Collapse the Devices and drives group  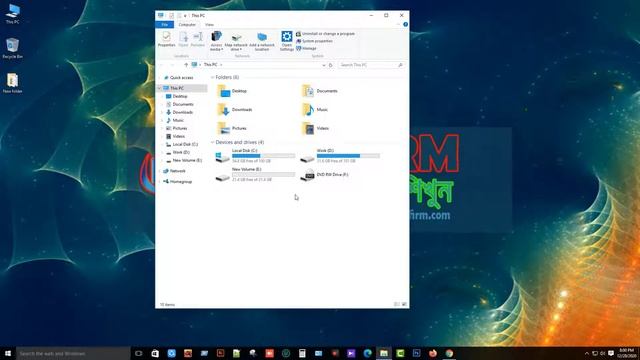point(212,142)
